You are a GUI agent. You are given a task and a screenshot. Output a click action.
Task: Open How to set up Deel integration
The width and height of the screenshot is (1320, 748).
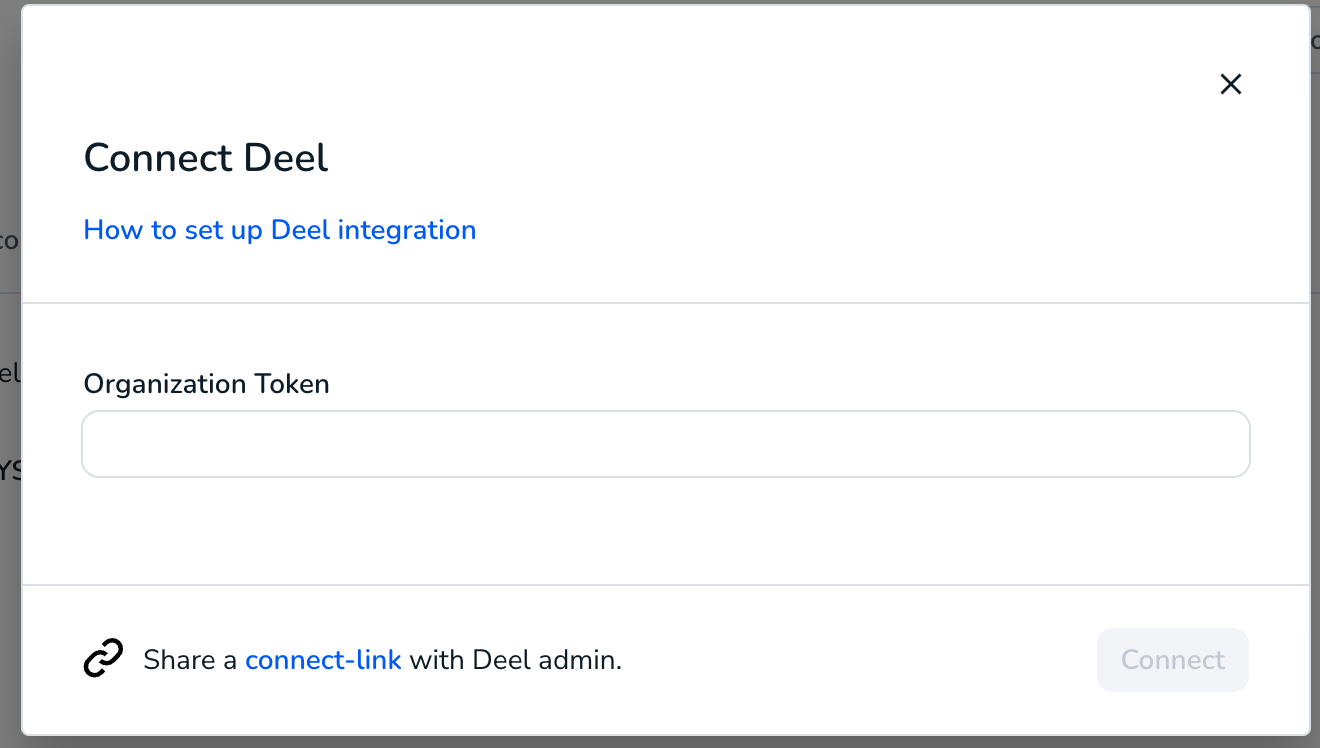point(280,230)
